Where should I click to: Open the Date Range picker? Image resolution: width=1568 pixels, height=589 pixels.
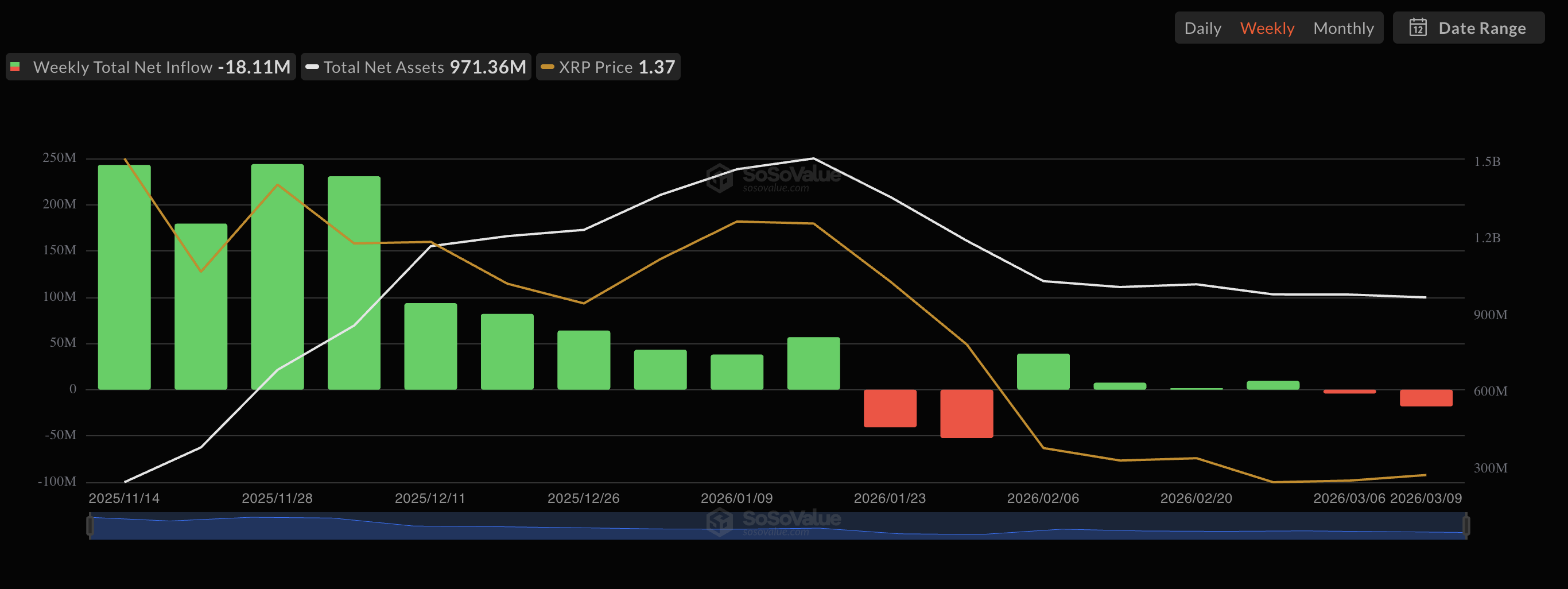1481,28
